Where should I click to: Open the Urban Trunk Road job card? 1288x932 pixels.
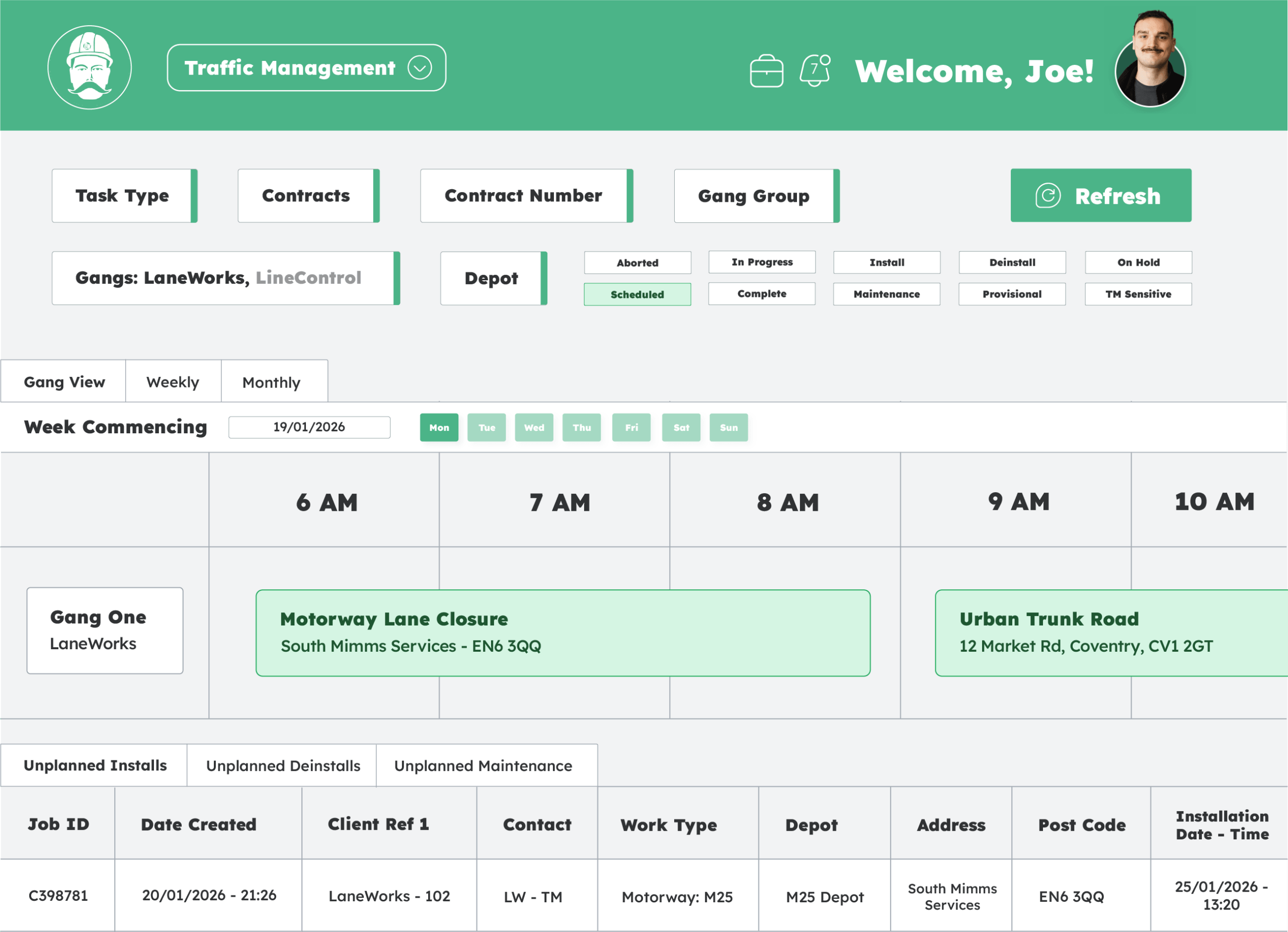coord(1111,633)
